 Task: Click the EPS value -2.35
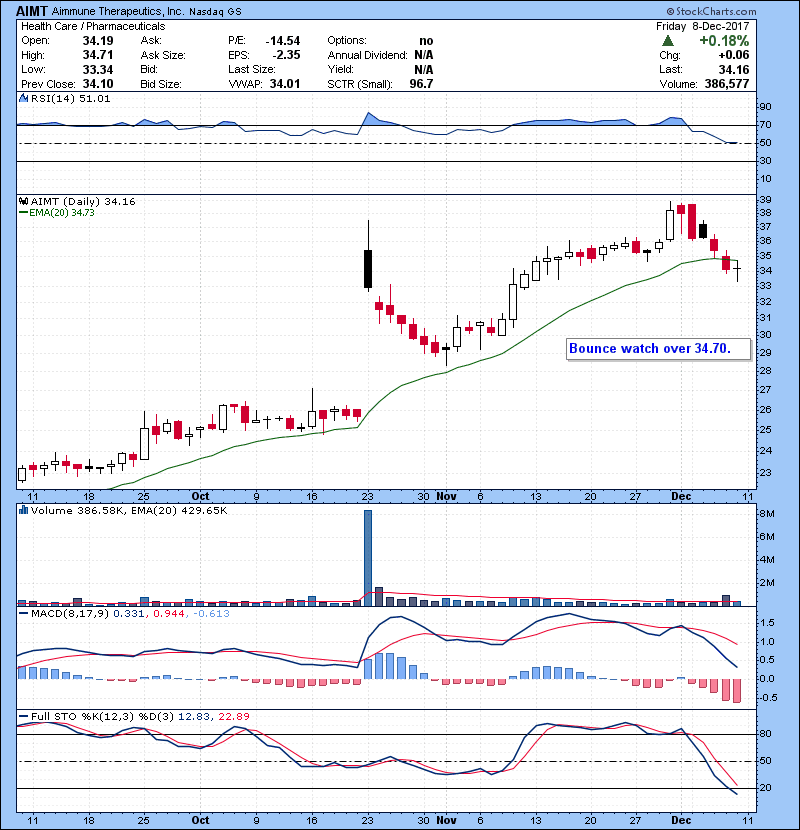tap(286, 55)
